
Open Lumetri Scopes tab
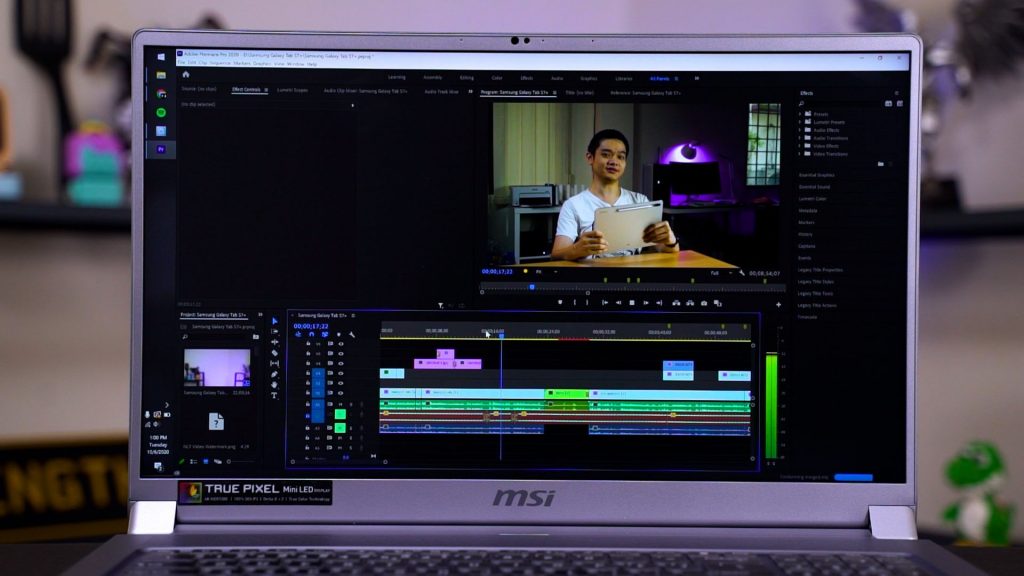click(292, 90)
